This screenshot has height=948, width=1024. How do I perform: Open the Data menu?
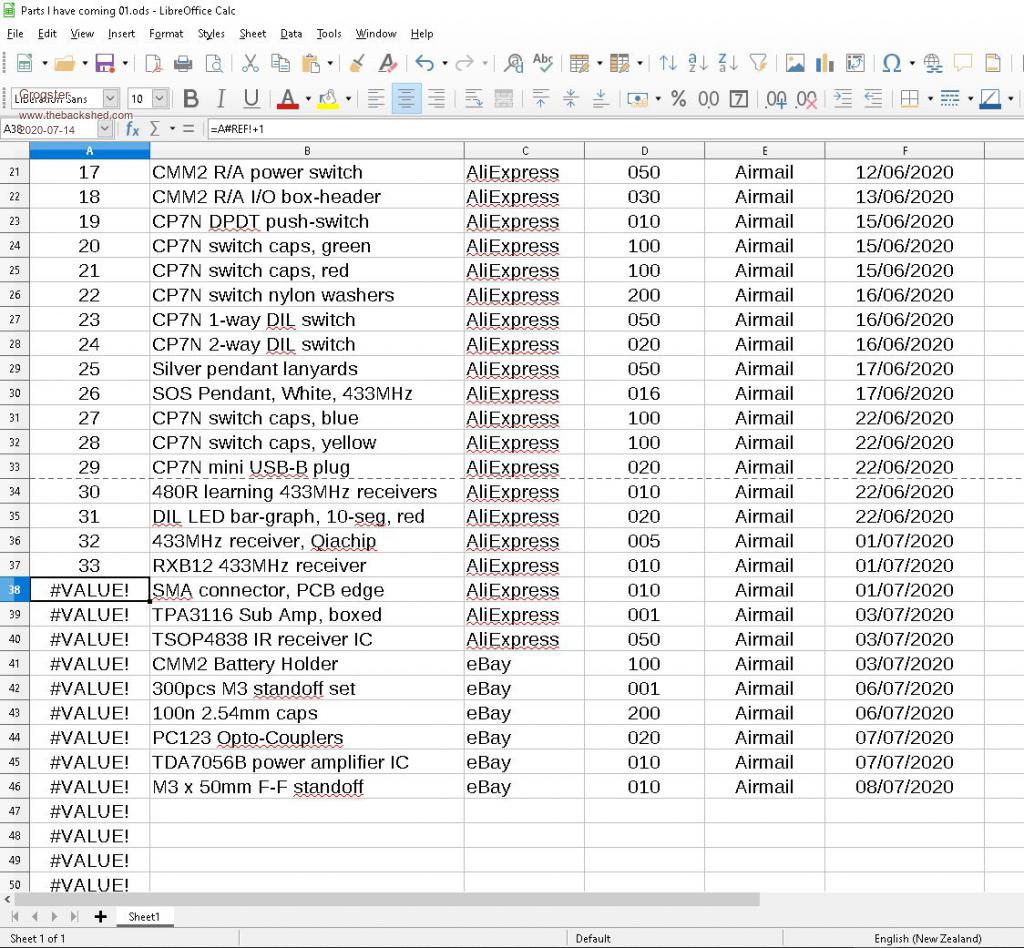coord(291,34)
